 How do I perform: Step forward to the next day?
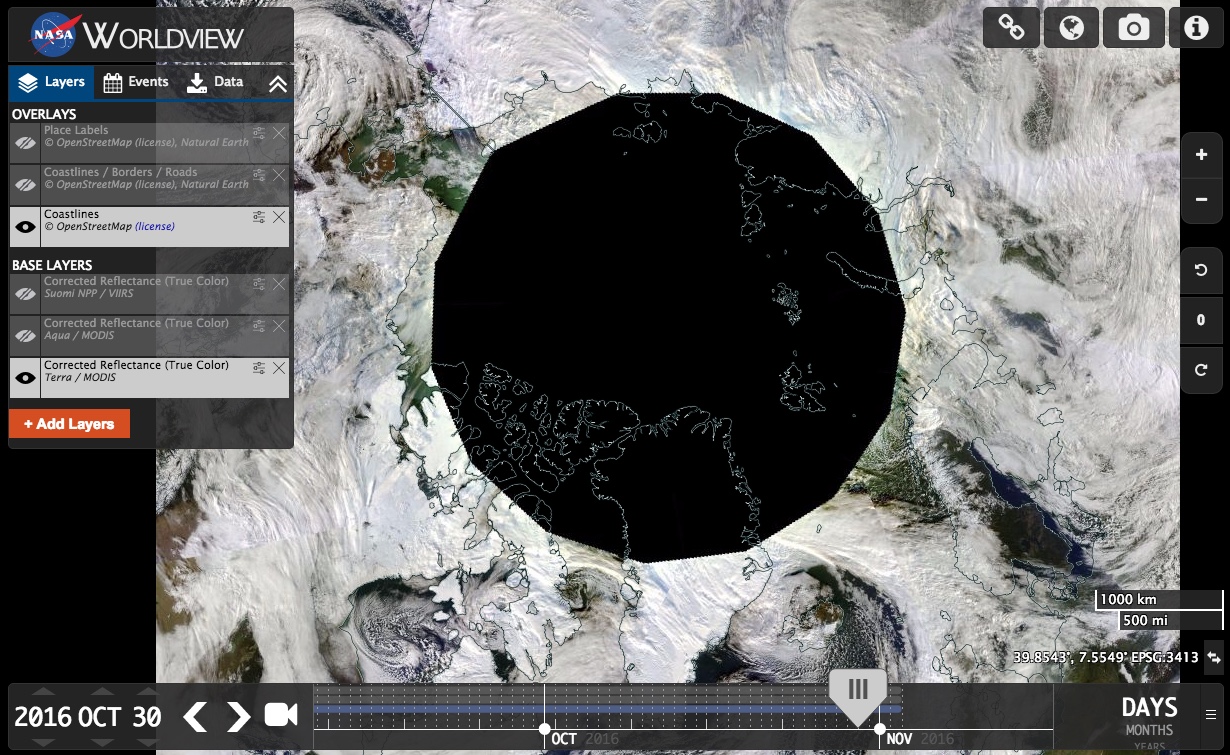(x=238, y=716)
